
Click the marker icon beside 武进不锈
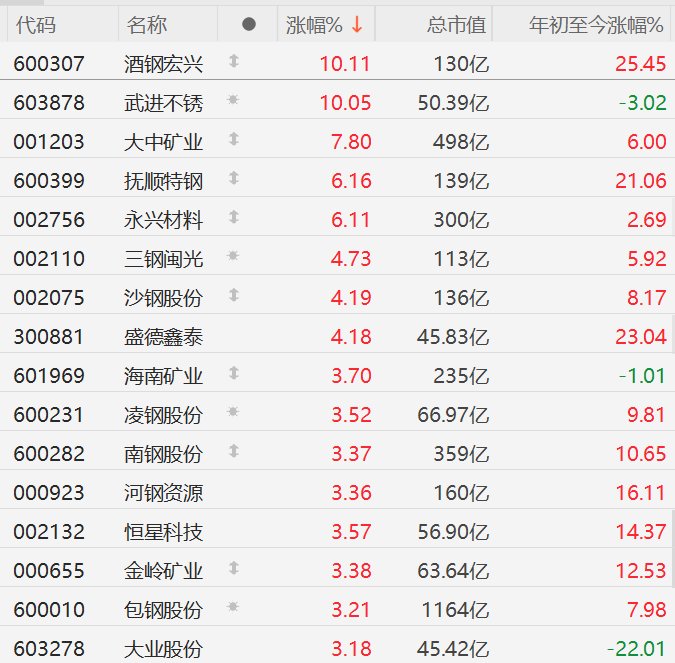[234, 101]
